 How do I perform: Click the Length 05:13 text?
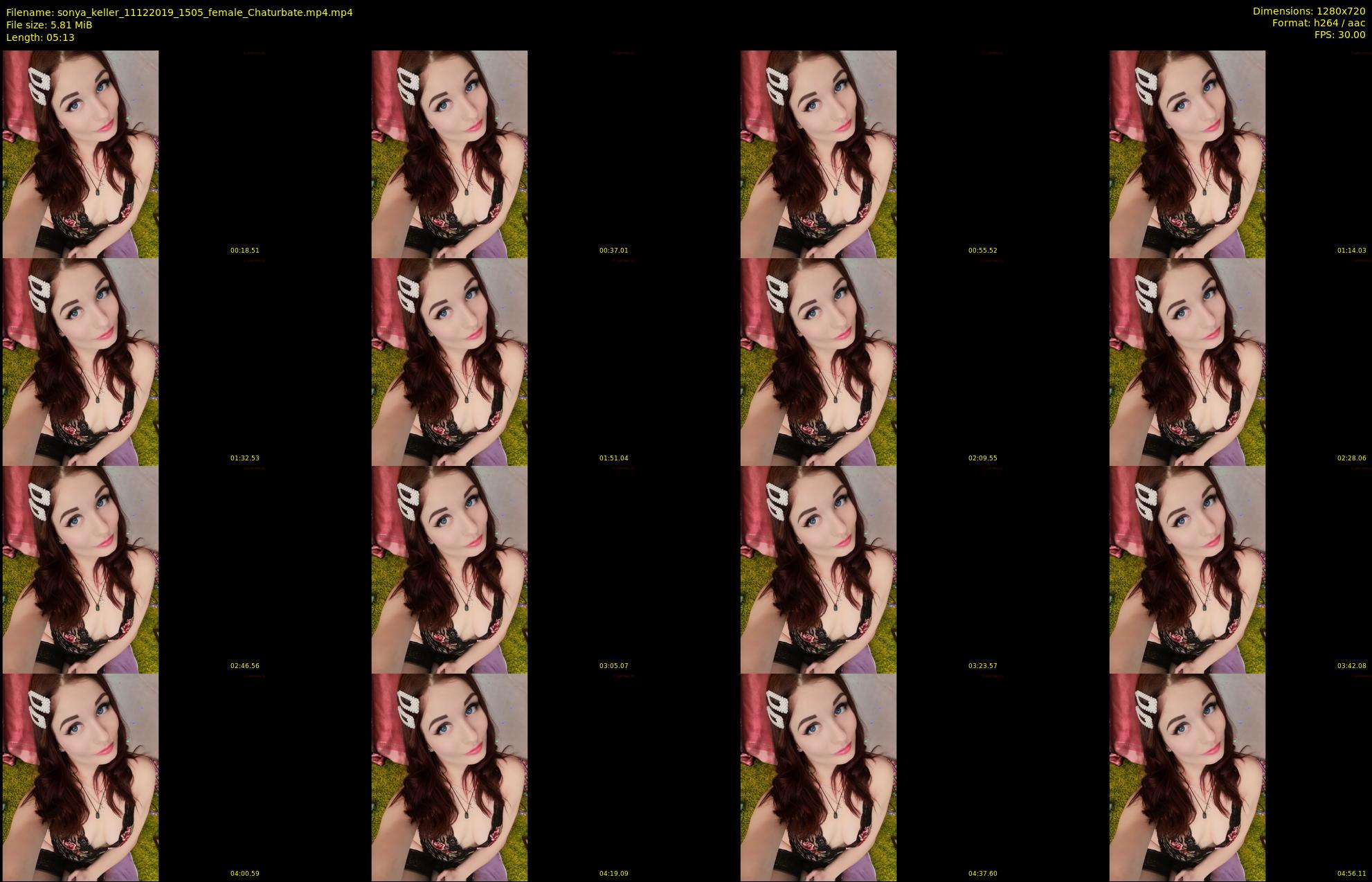(40, 37)
